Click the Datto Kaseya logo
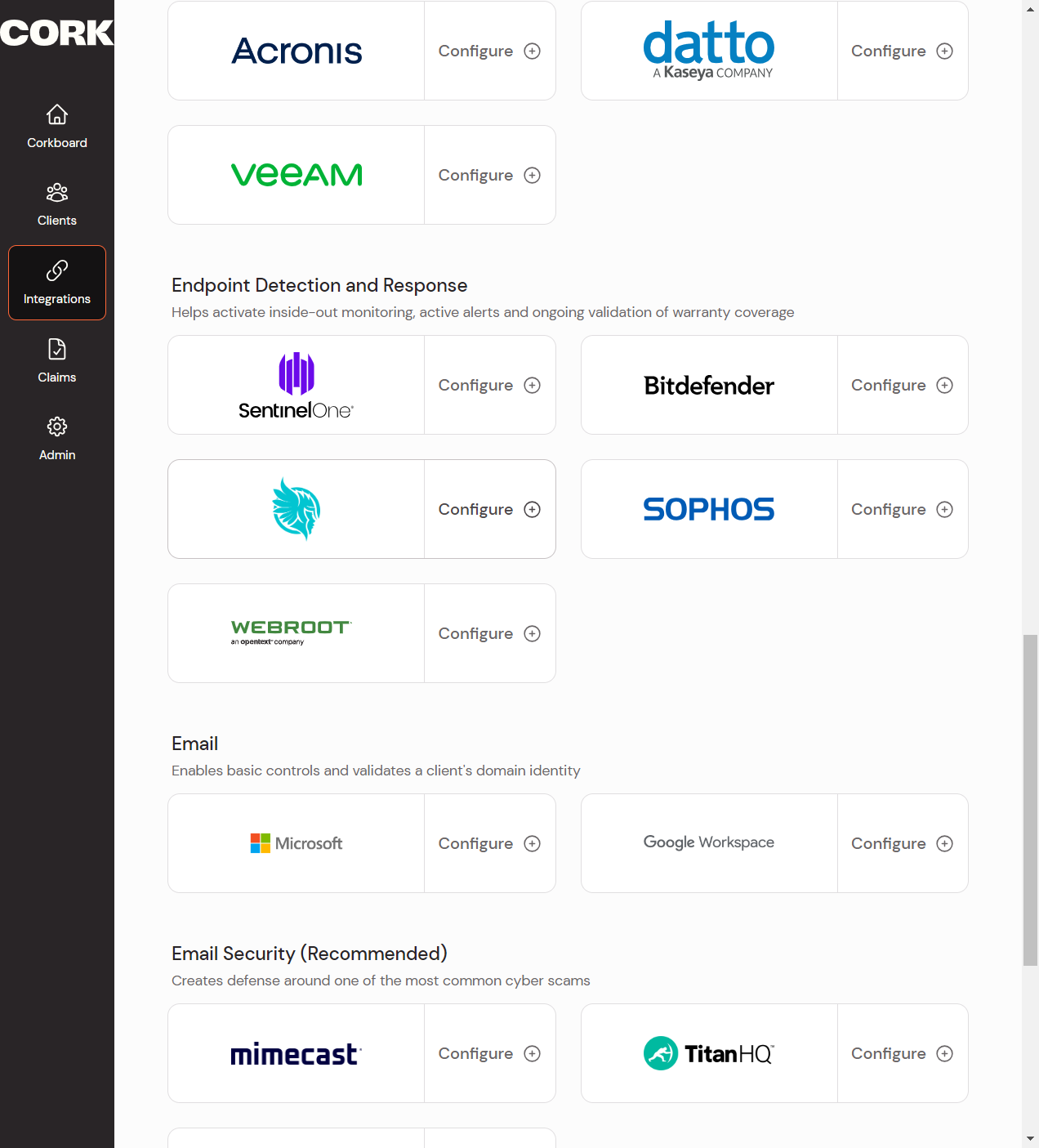Viewport: 1039px width, 1148px height. point(709,51)
